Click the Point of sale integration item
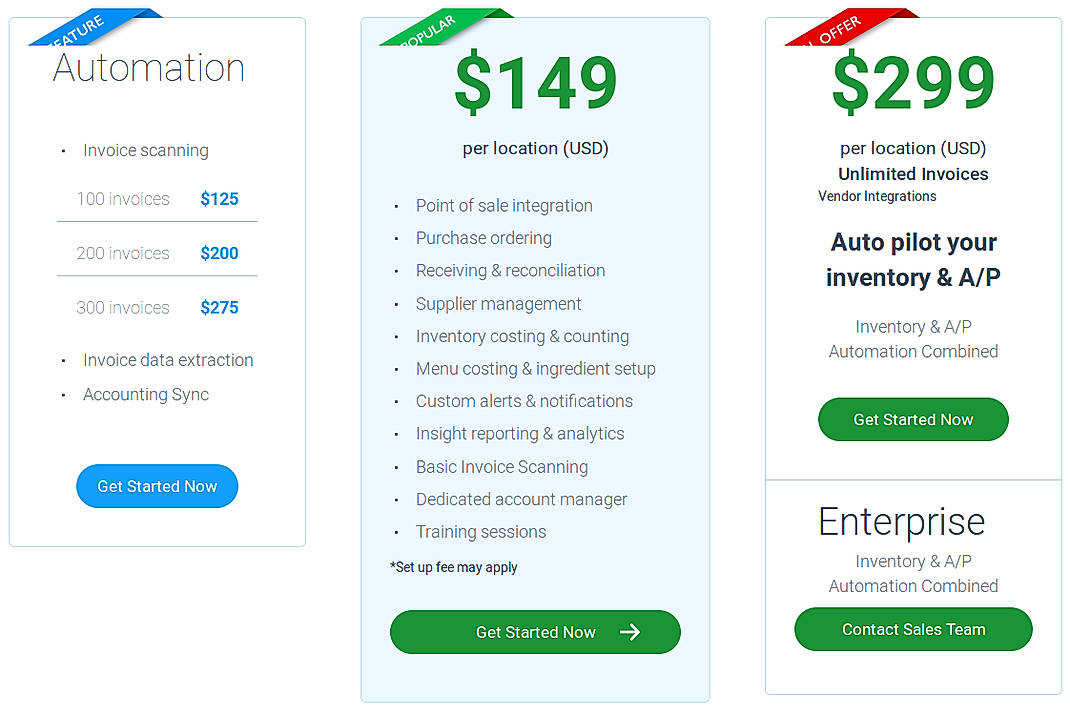 pos(504,205)
